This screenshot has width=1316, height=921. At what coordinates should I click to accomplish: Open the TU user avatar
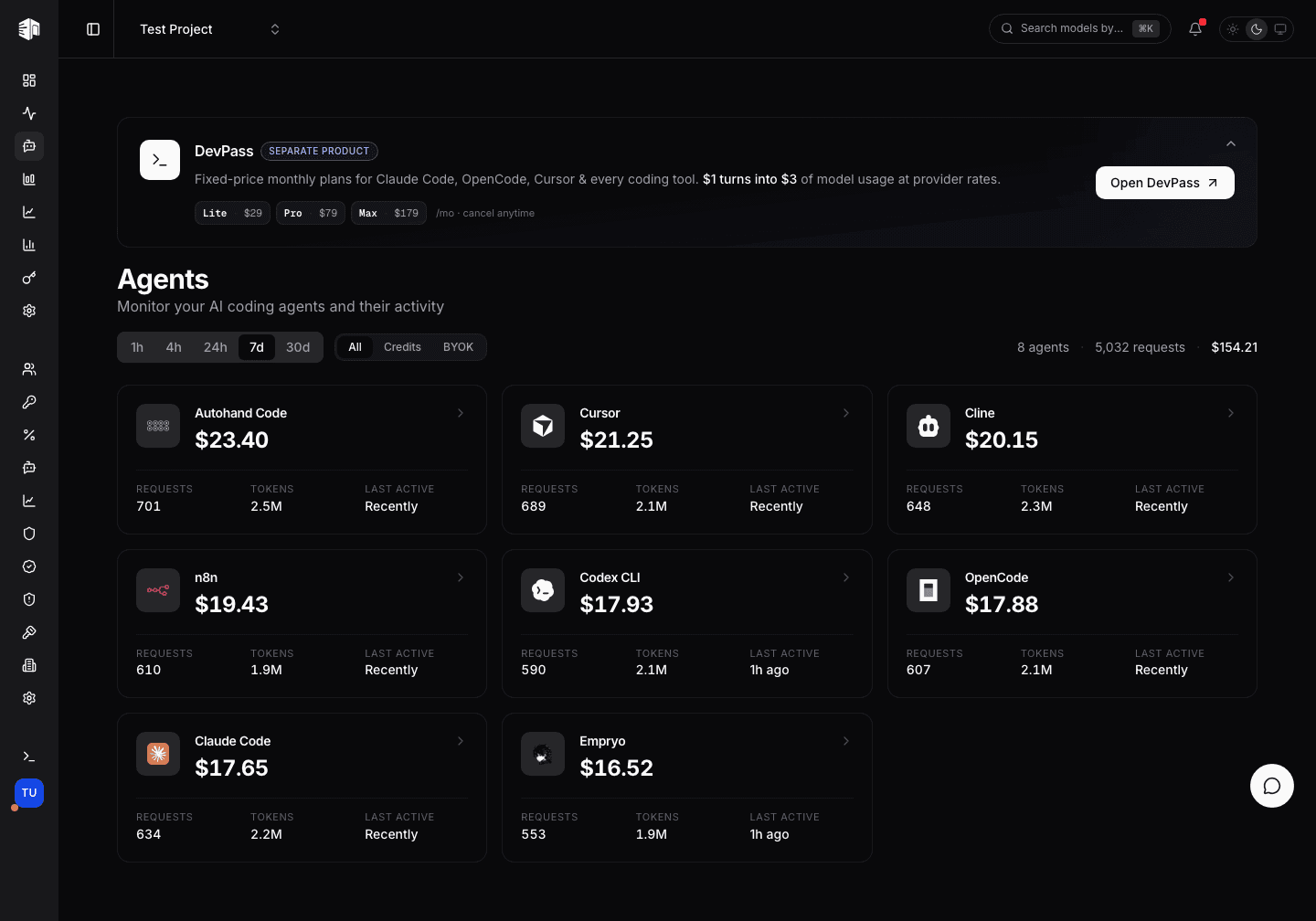[x=29, y=793]
